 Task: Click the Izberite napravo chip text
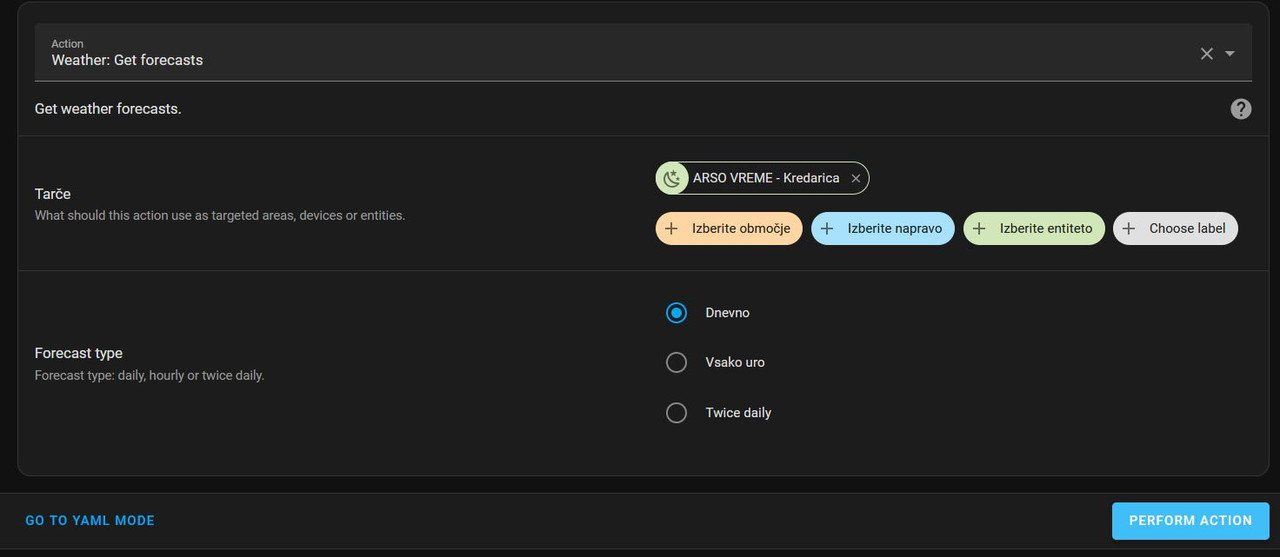(895, 228)
